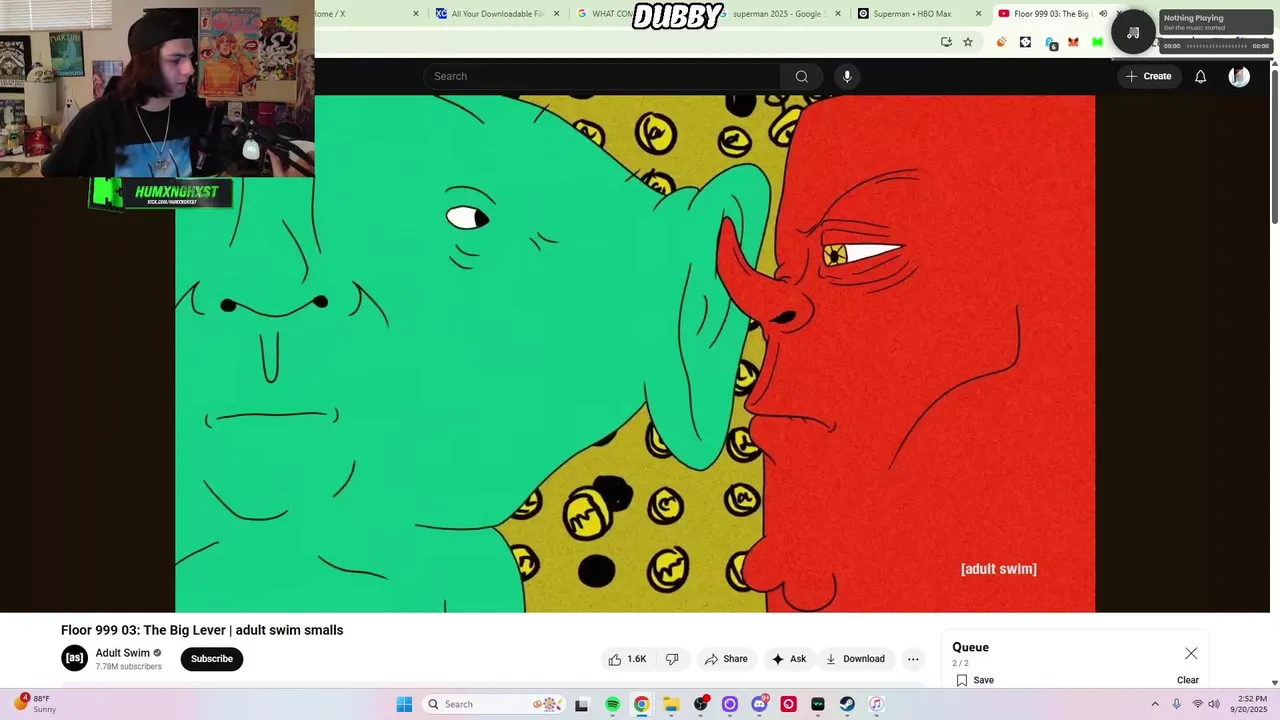
Task: Save the queue with bookmark icon
Action: click(975, 680)
